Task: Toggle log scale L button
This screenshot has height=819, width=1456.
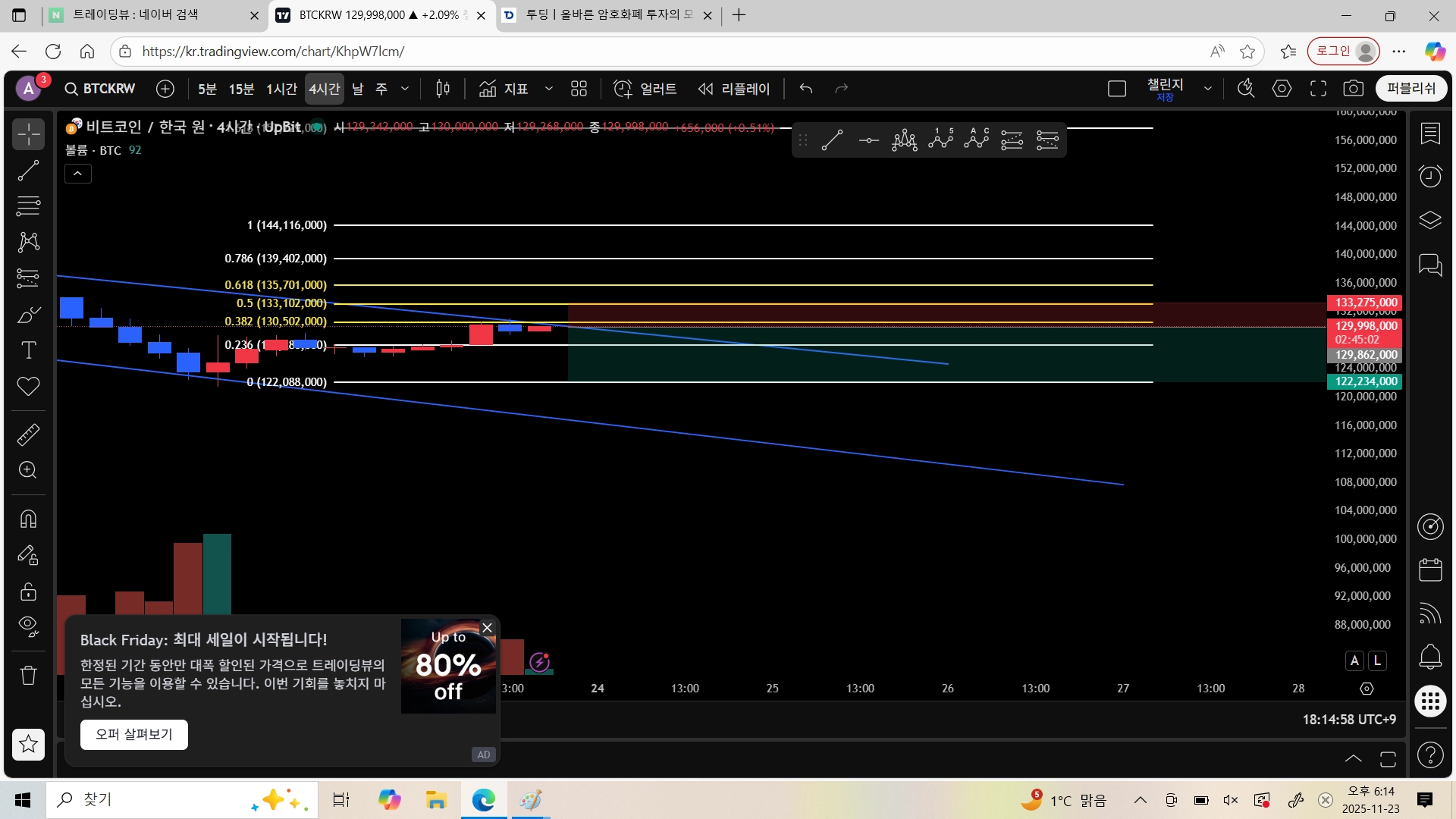Action: (1378, 661)
